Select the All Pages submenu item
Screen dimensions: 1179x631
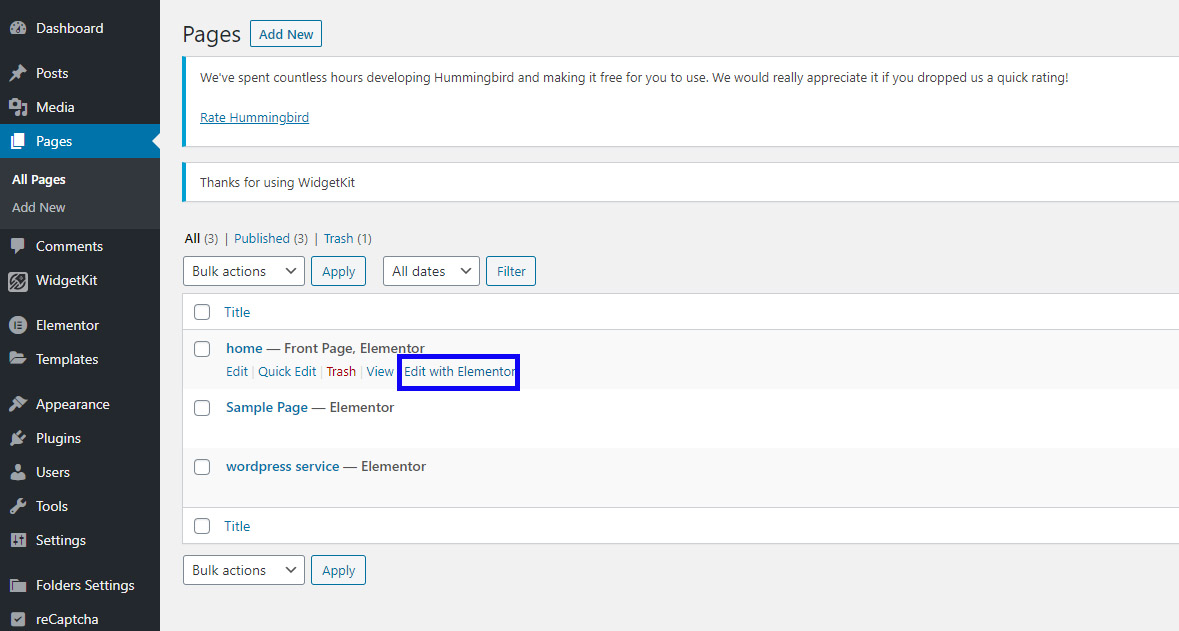coord(38,180)
